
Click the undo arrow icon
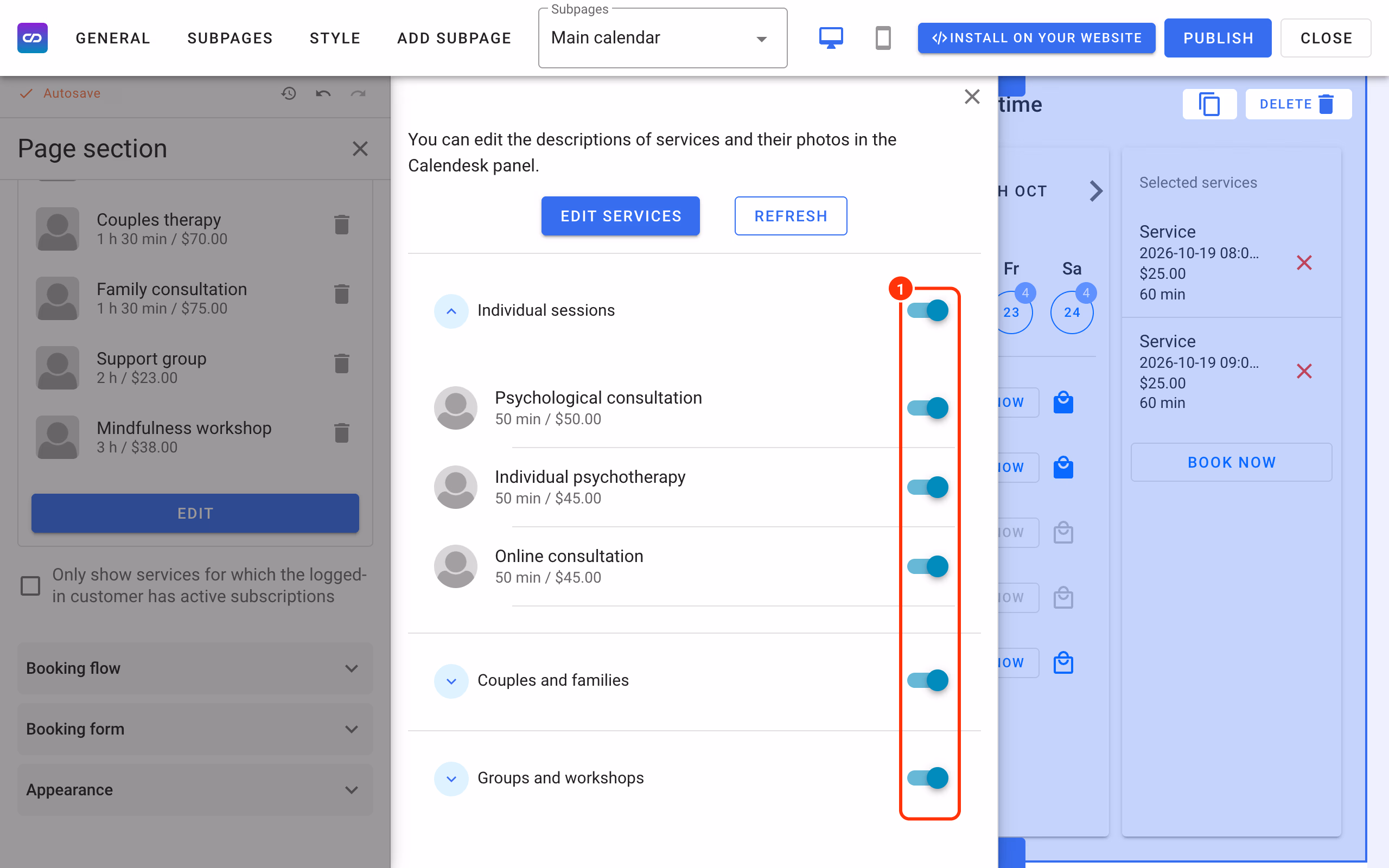323,93
